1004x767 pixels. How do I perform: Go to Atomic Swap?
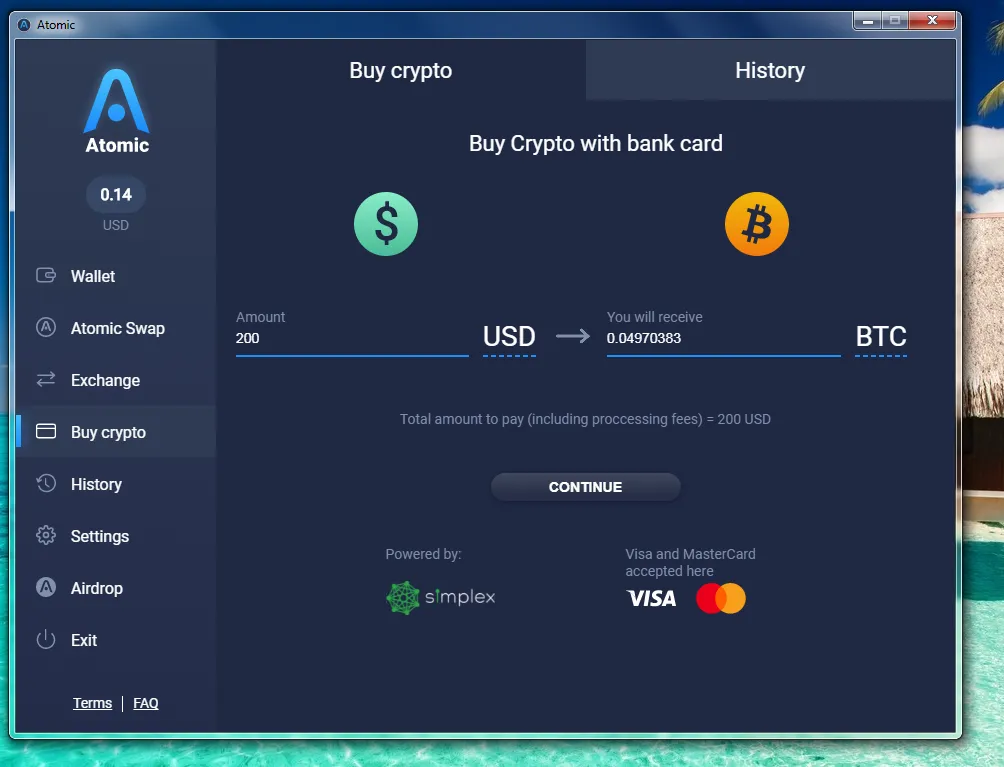[115, 328]
